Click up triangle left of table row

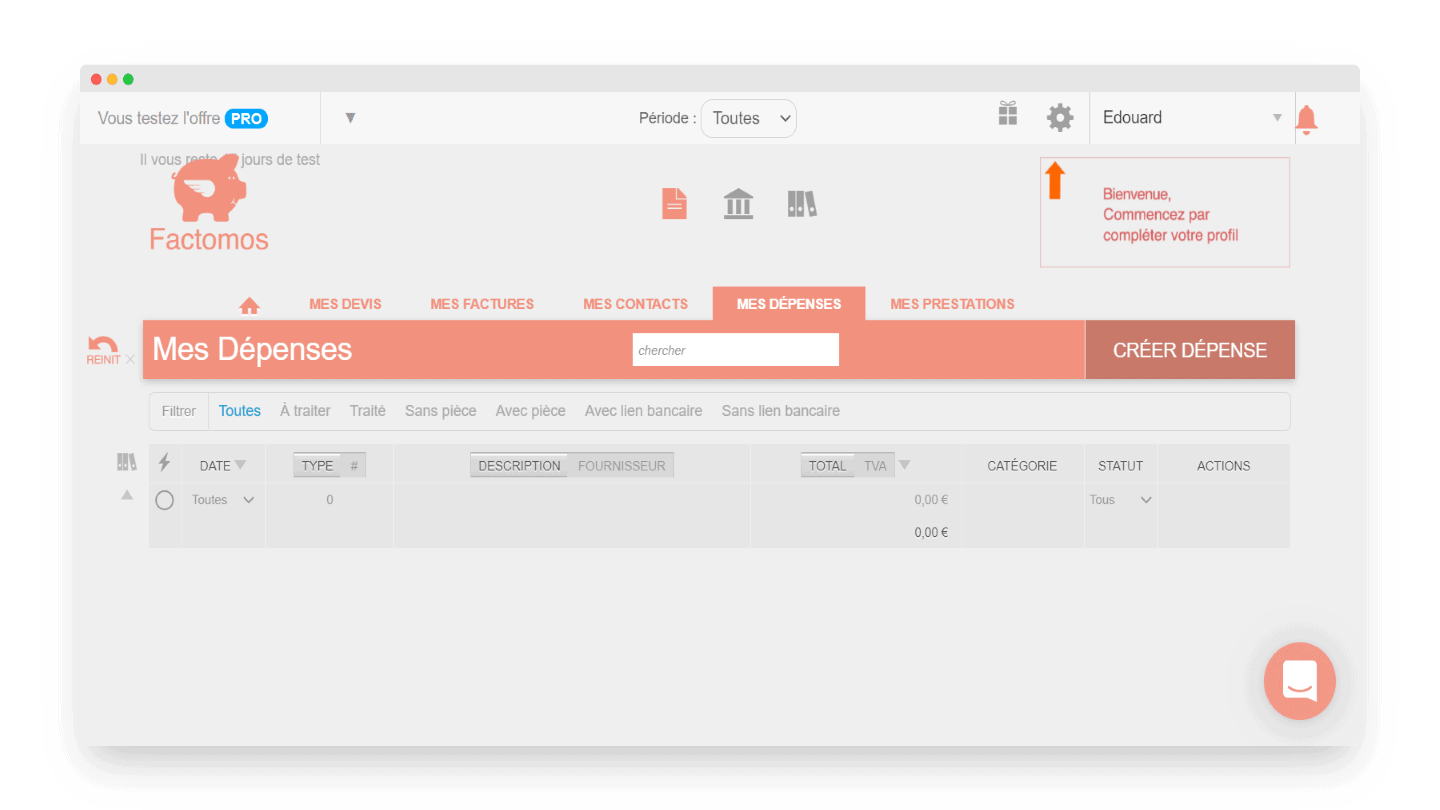127,494
